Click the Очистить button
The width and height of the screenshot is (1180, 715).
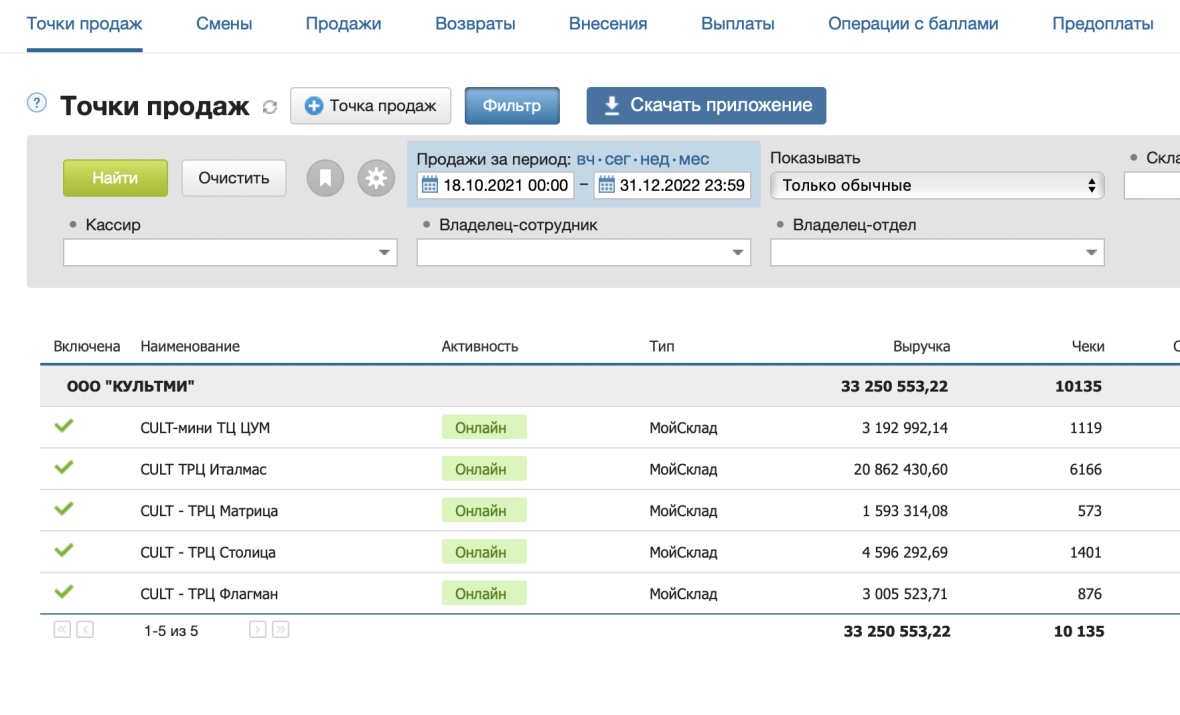pyautogui.click(x=233, y=178)
